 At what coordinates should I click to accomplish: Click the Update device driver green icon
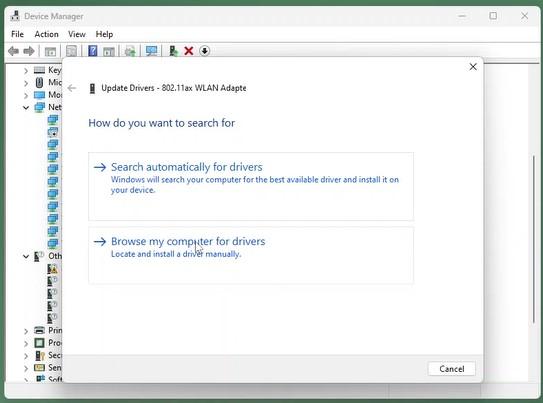click(173, 51)
